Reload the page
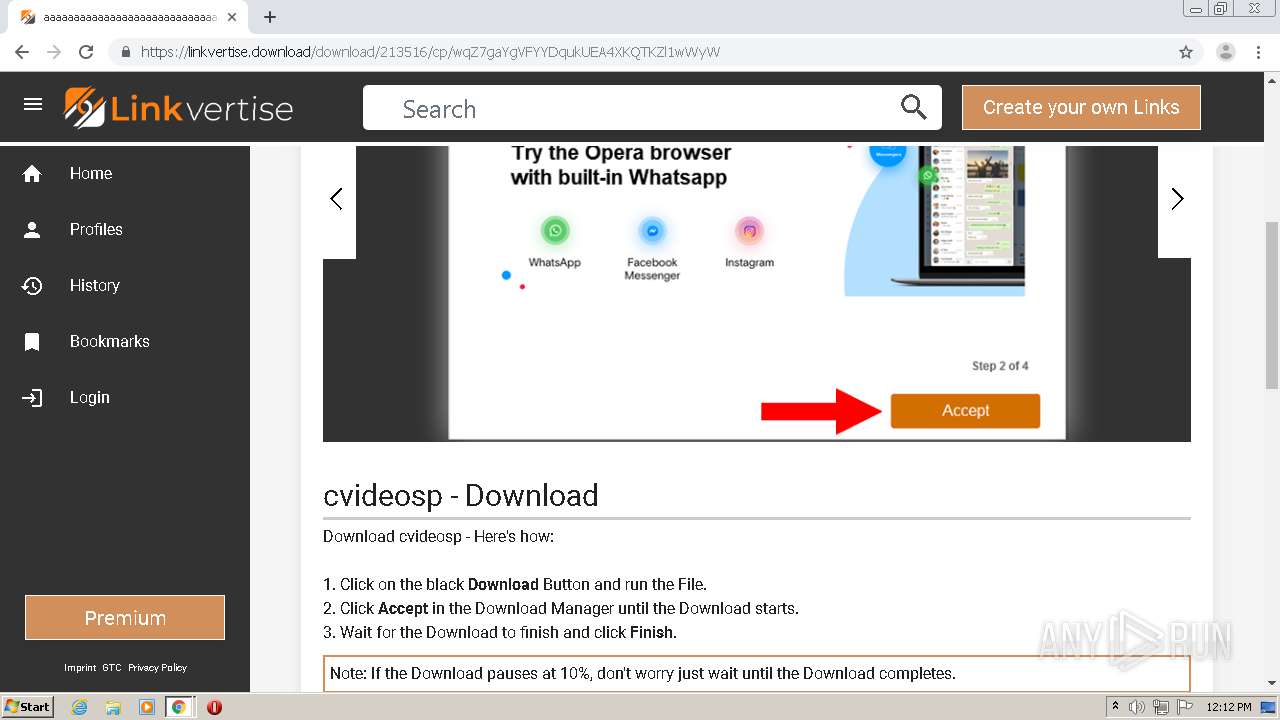 (x=86, y=52)
